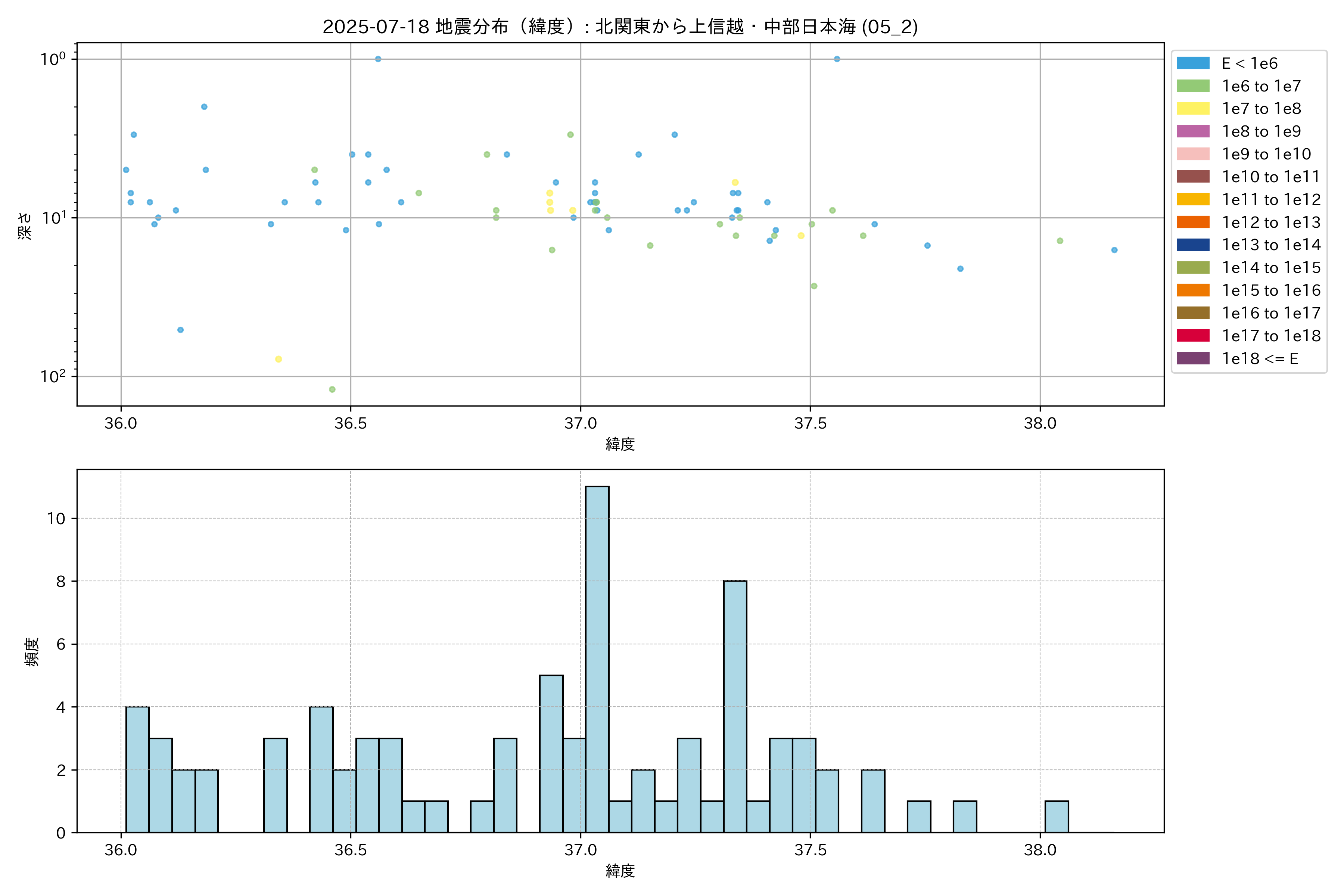Click the rightmost histogram bar near 38.0
Image resolution: width=1344 pixels, height=896 pixels.
(1057, 816)
